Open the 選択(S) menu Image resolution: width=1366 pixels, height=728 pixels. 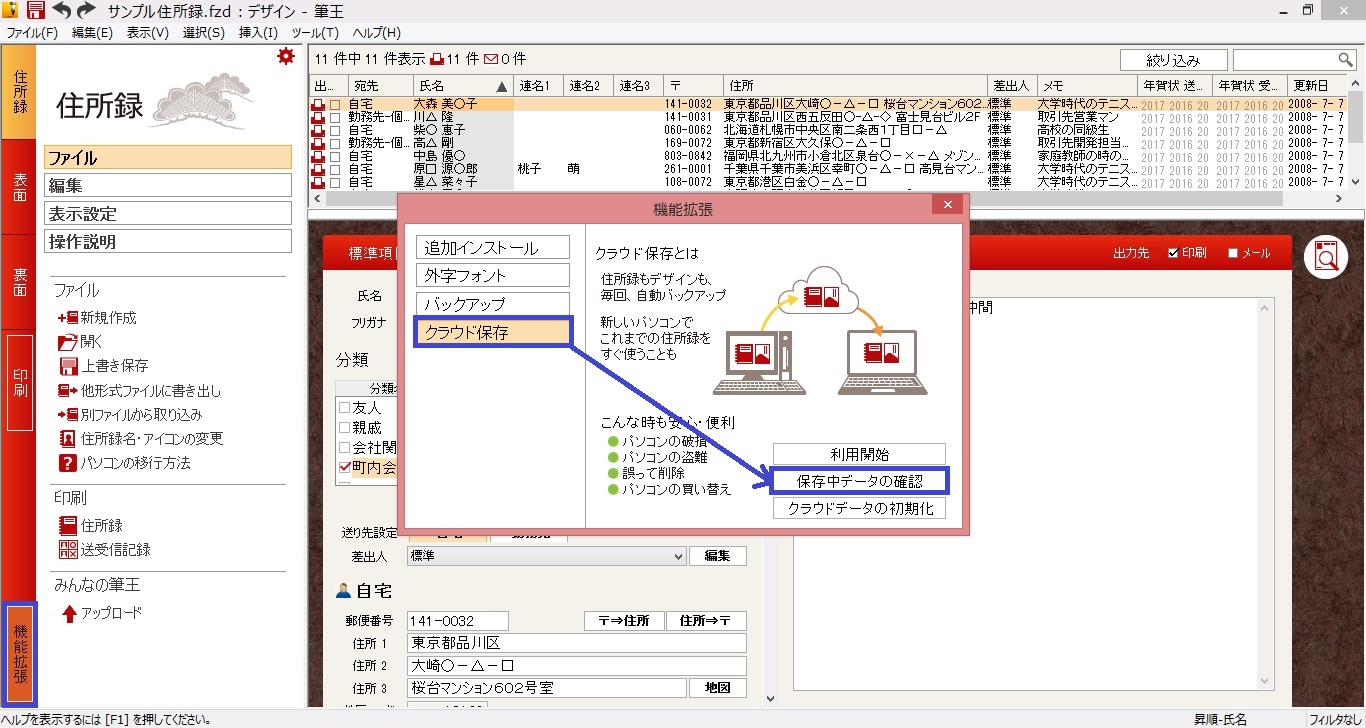coord(204,33)
